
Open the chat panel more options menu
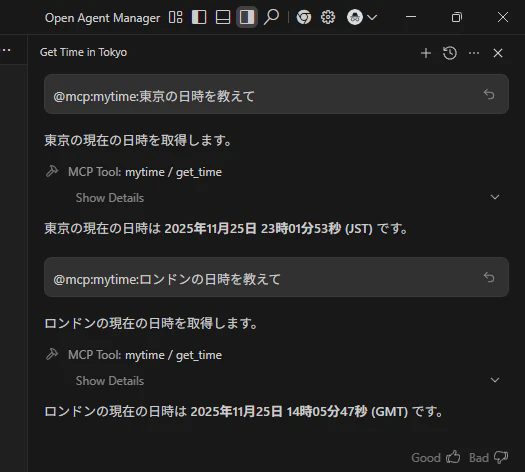(x=474, y=53)
